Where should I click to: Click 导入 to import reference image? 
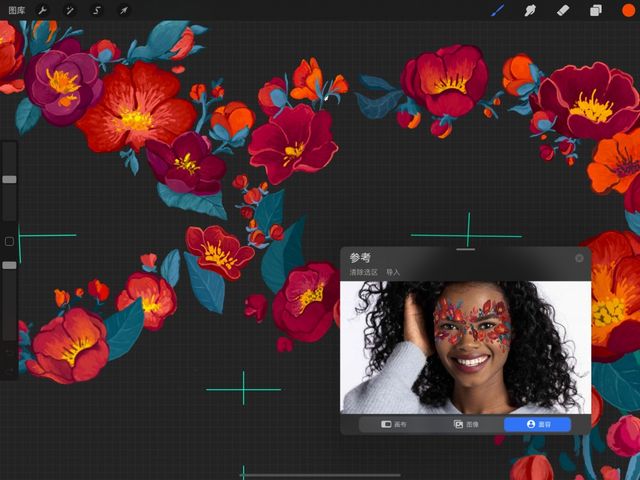click(393, 272)
